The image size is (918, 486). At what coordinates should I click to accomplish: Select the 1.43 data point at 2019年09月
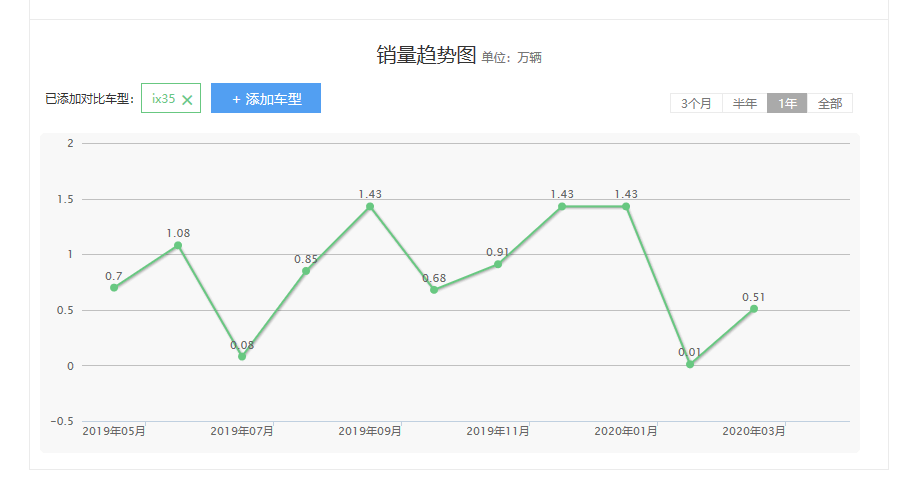[370, 207]
